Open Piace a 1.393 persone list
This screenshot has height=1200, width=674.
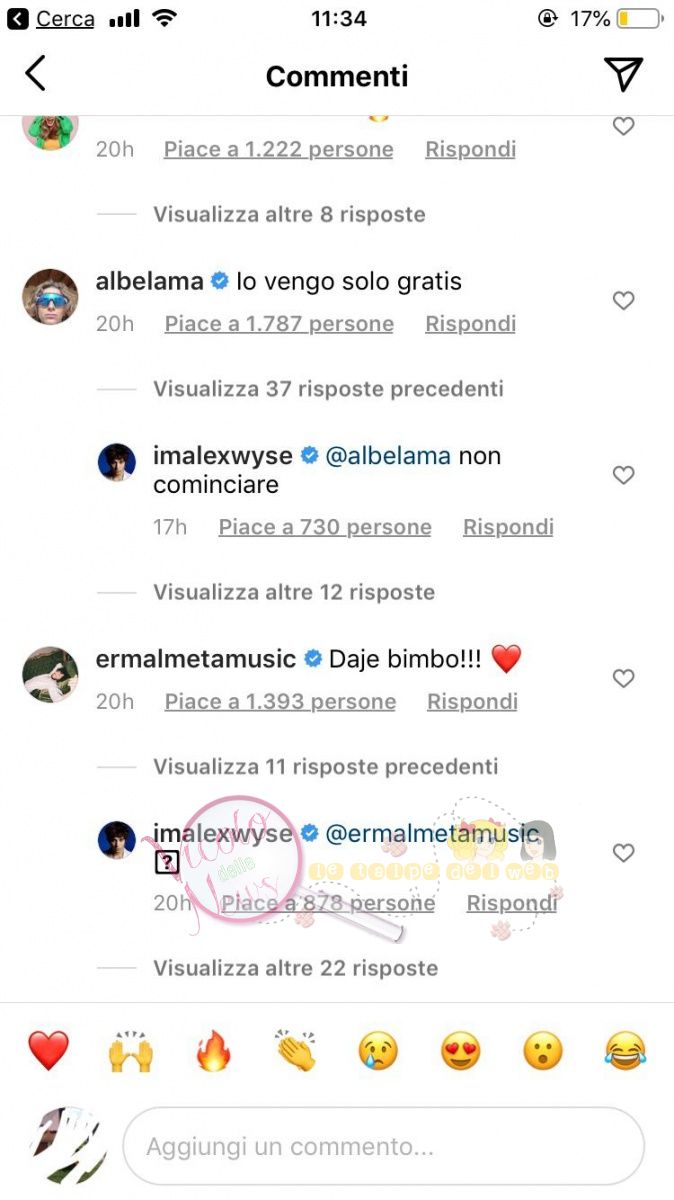[x=280, y=702]
